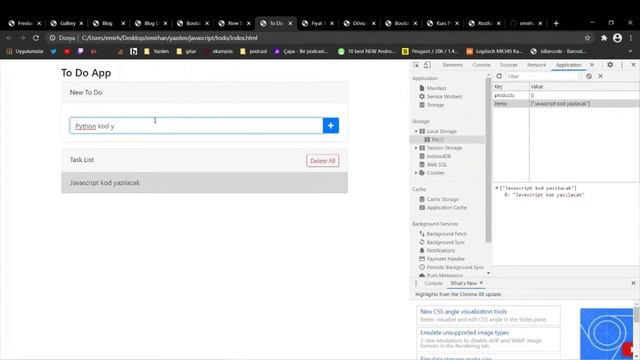The image size is (640, 360).
Task: Activate DevTools inspect element picker icon
Action: (416, 65)
